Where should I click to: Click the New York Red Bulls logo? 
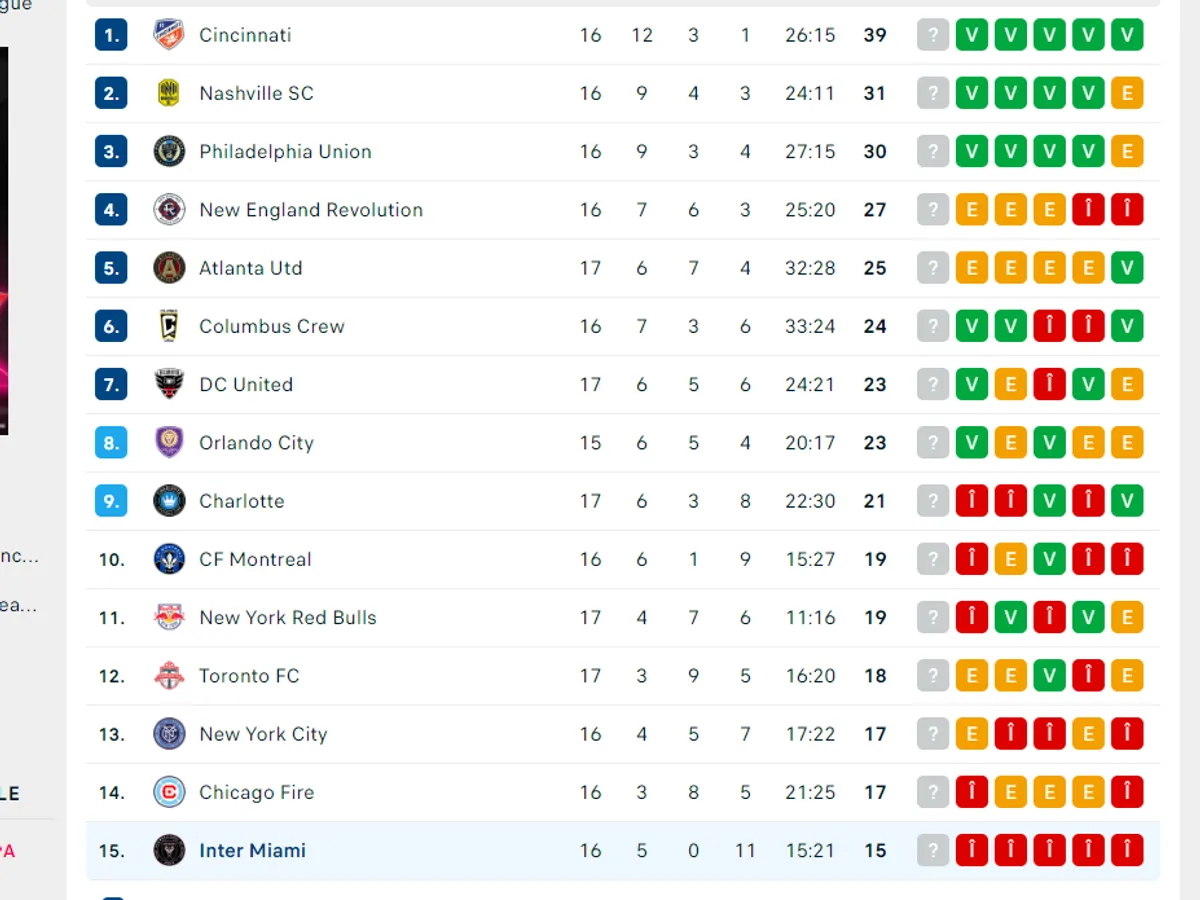coord(169,617)
